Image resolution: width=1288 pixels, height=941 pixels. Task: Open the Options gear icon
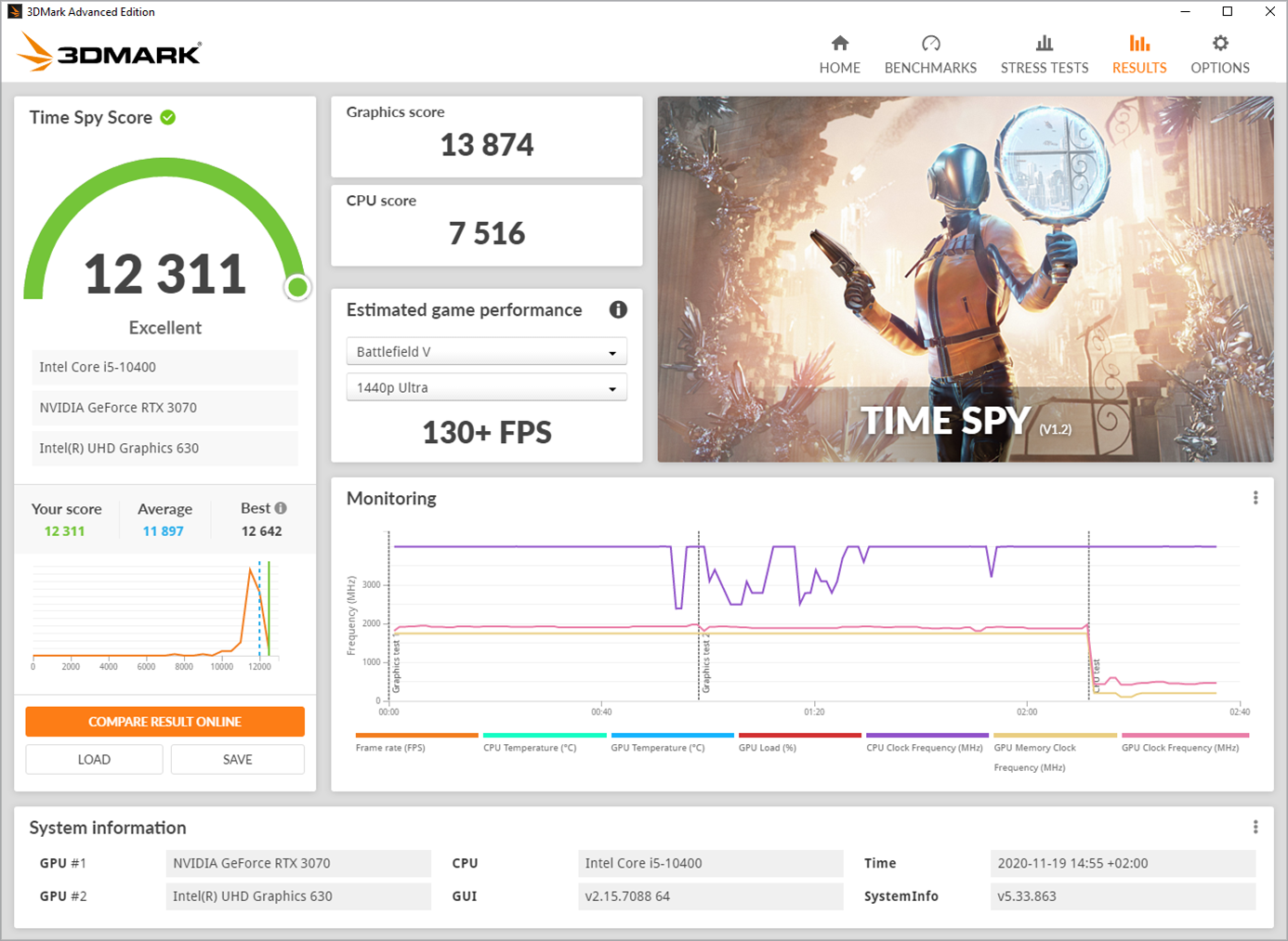pos(1219,43)
